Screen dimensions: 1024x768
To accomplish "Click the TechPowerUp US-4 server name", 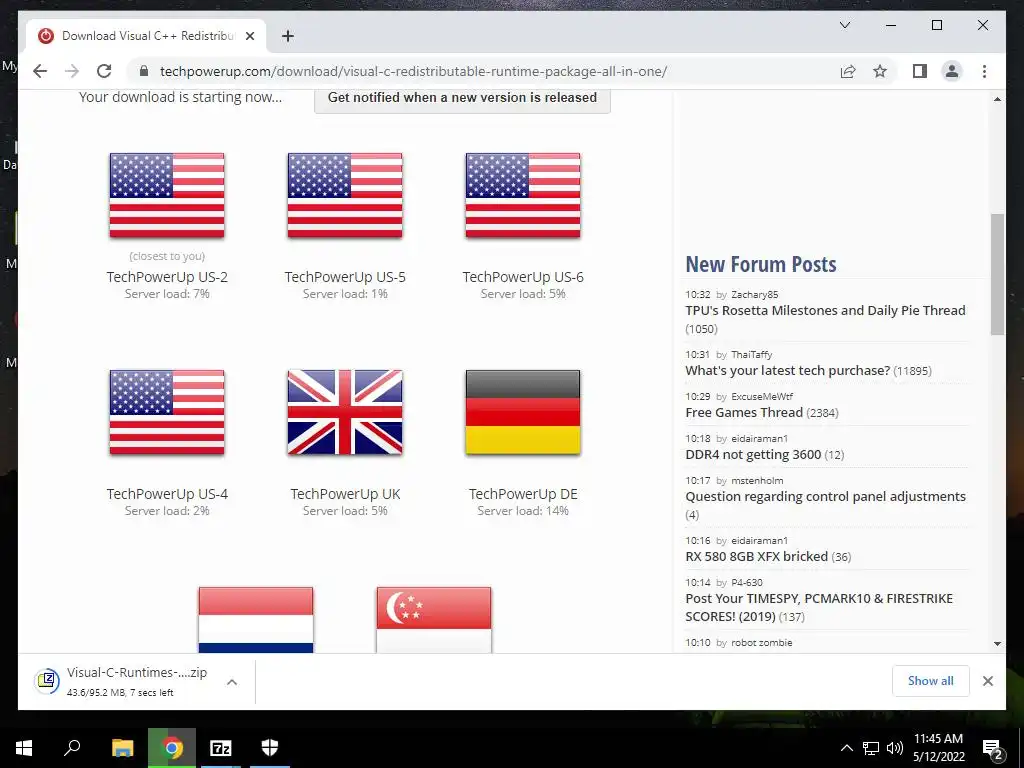I will [167, 494].
